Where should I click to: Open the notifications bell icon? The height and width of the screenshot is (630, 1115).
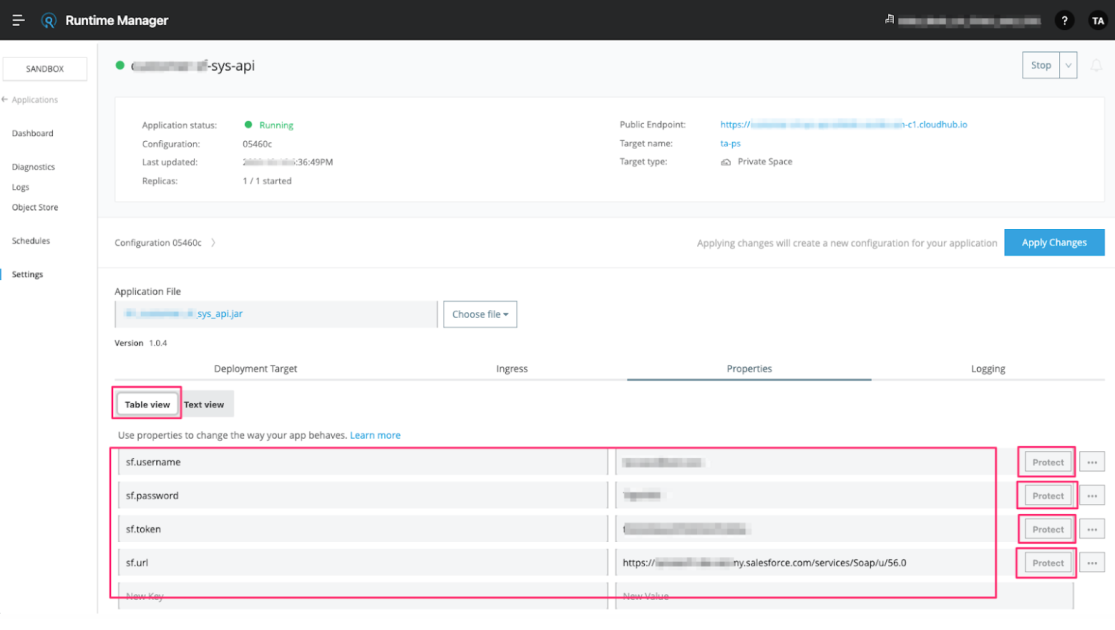coord(1096,64)
